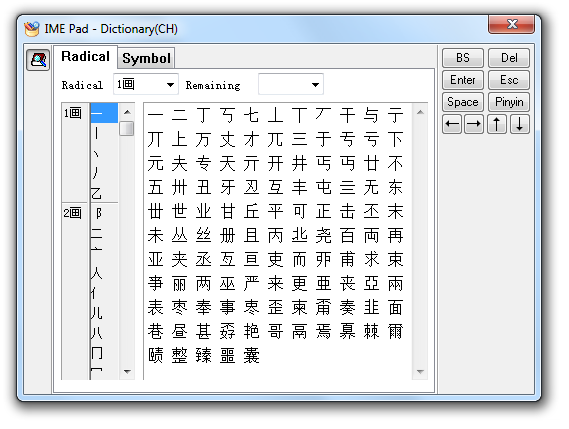The image size is (569, 429).
Task: Pick the character 求 in the grid
Action: coord(371,260)
